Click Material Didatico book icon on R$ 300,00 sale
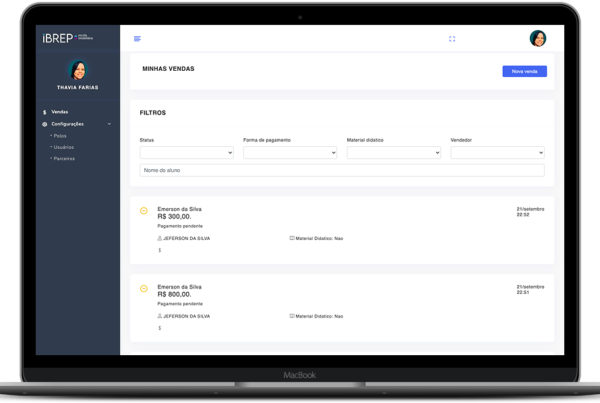 tap(292, 238)
